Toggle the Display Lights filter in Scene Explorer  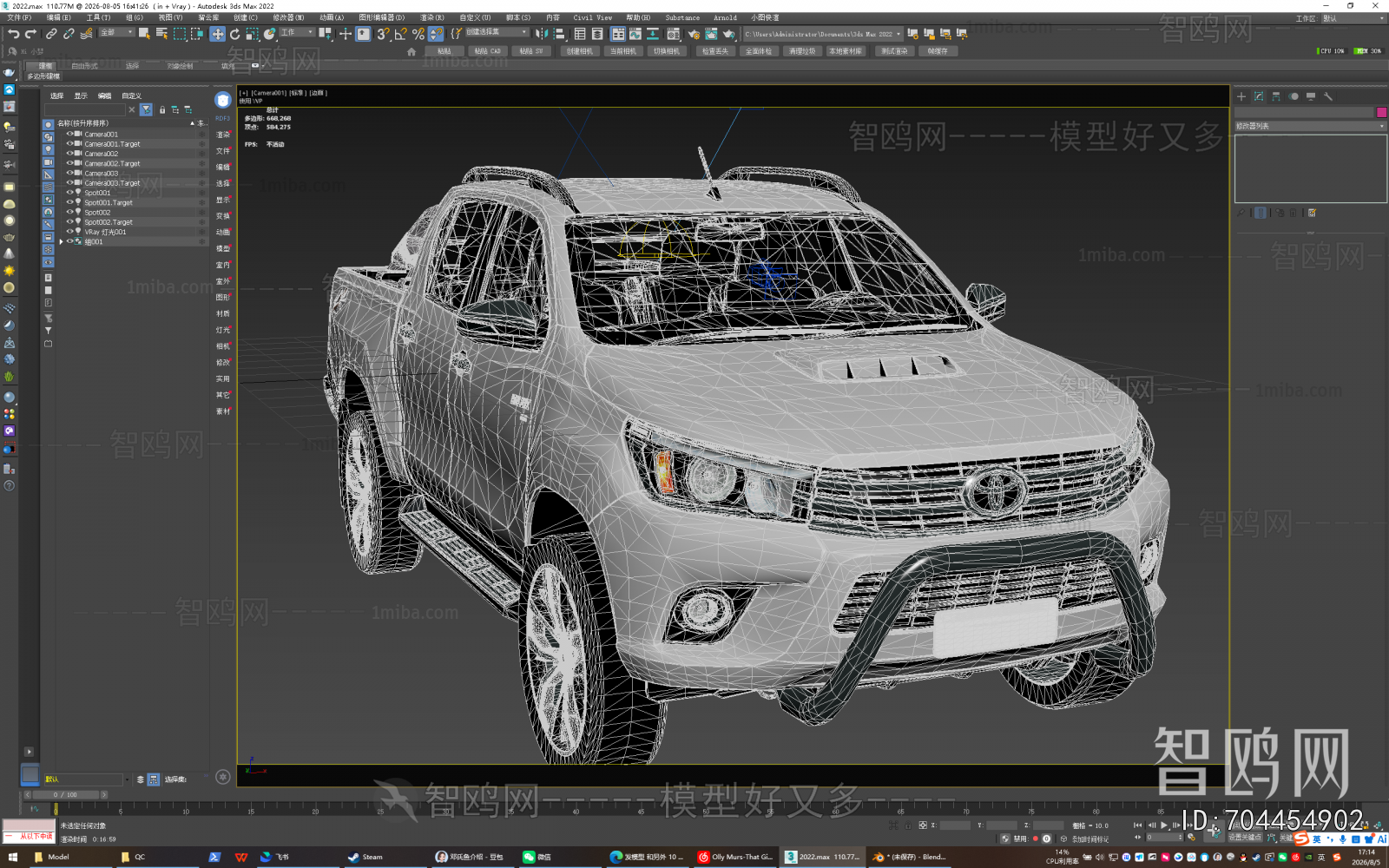tap(49, 149)
